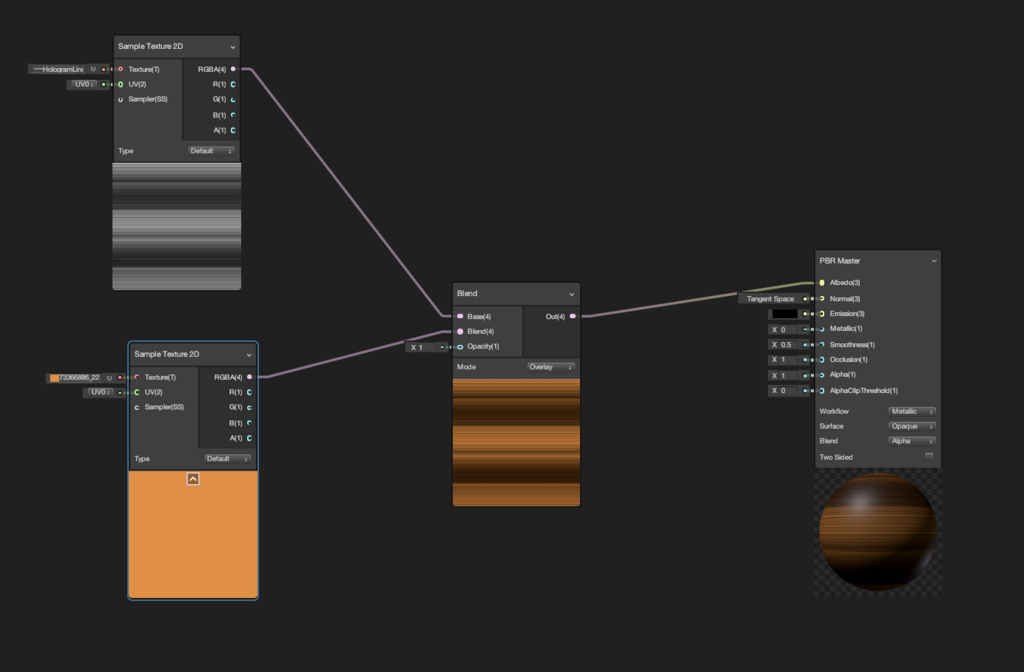
Task: Click the 73366886_22 texture asset field
Action: click(x=75, y=377)
